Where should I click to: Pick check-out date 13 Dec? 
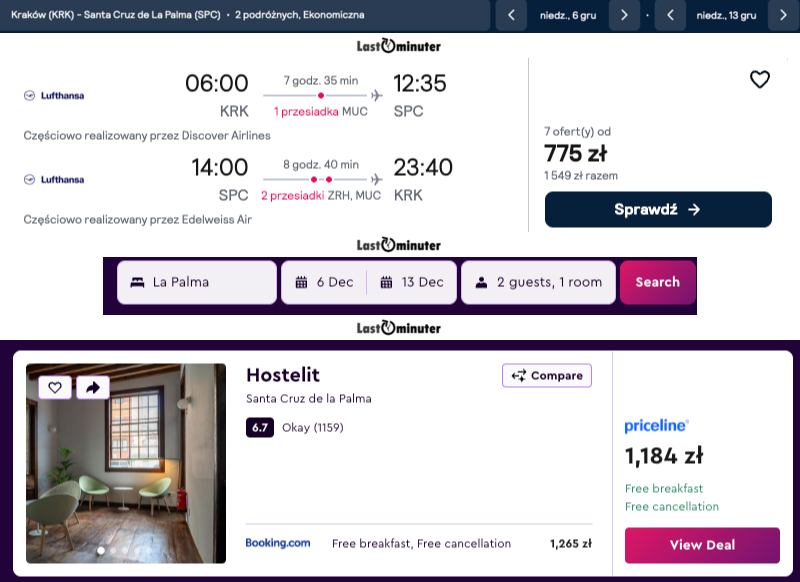[412, 282]
